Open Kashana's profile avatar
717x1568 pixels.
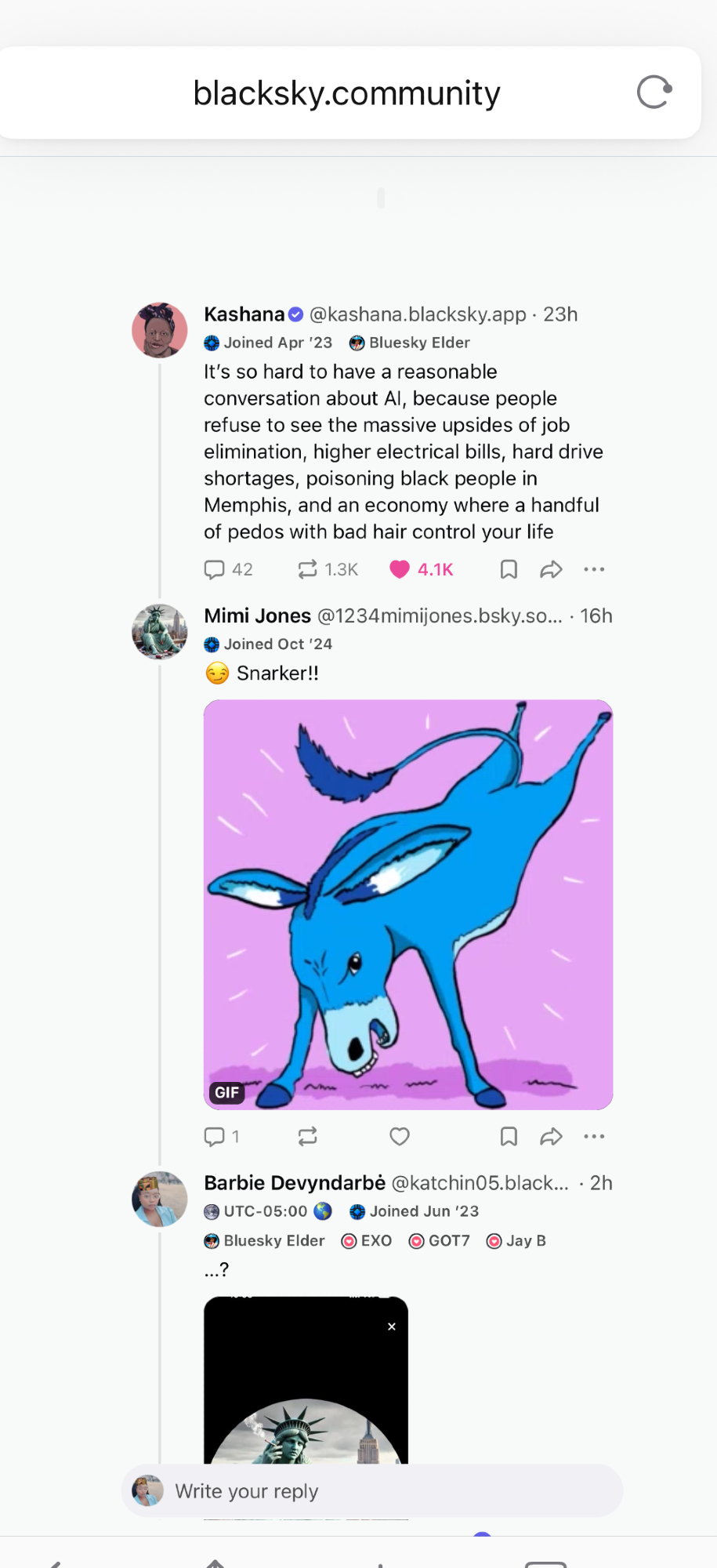coord(160,330)
